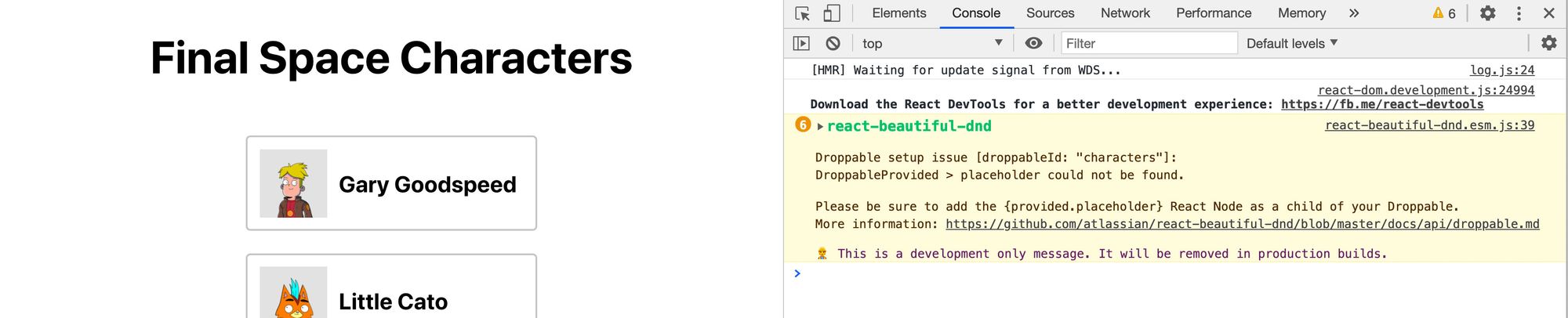Click the Final Space Characters heading
The height and width of the screenshot is (318, 1568).
tap(391, 58)
